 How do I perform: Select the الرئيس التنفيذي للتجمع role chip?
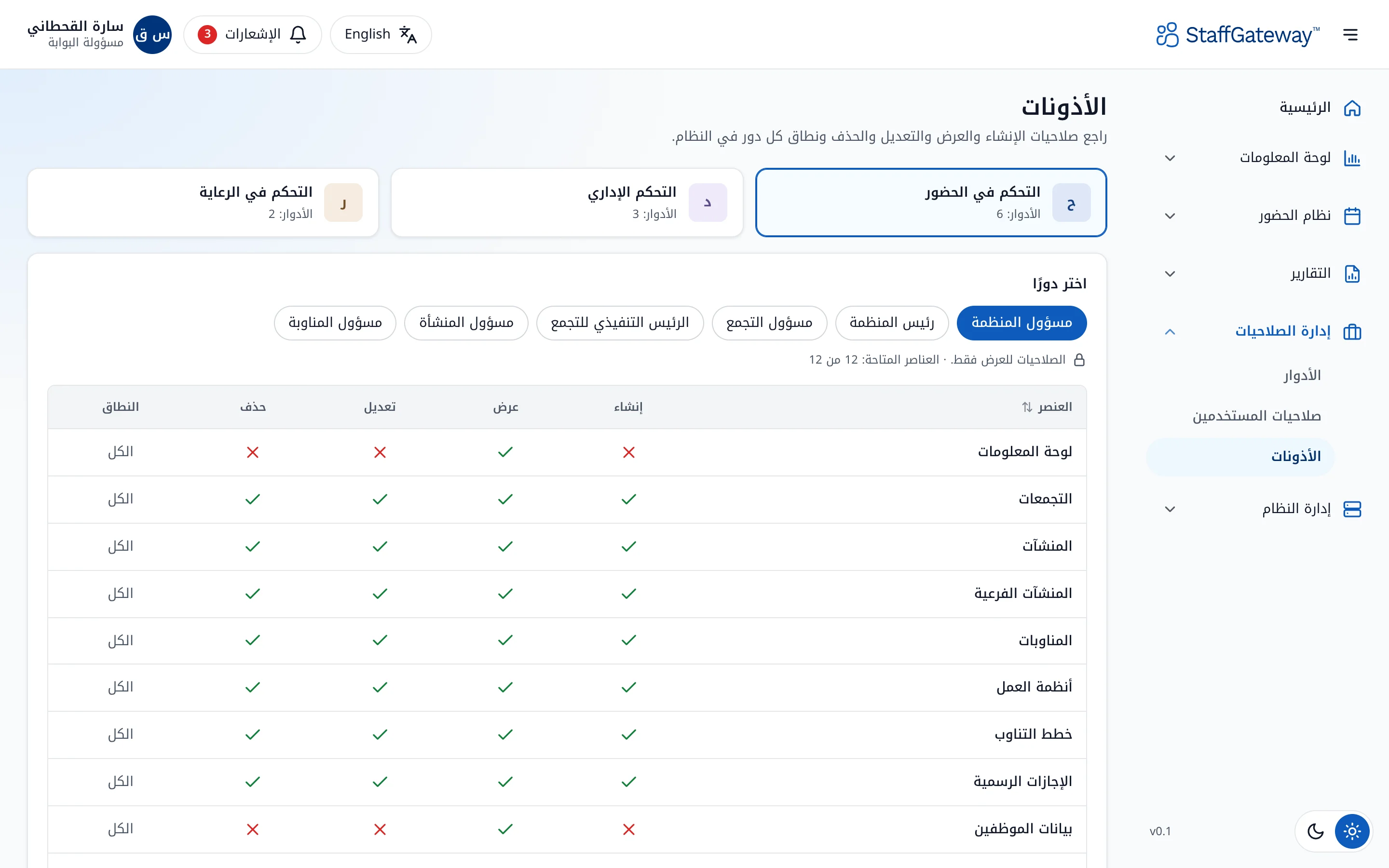click(x=620, y=323)
